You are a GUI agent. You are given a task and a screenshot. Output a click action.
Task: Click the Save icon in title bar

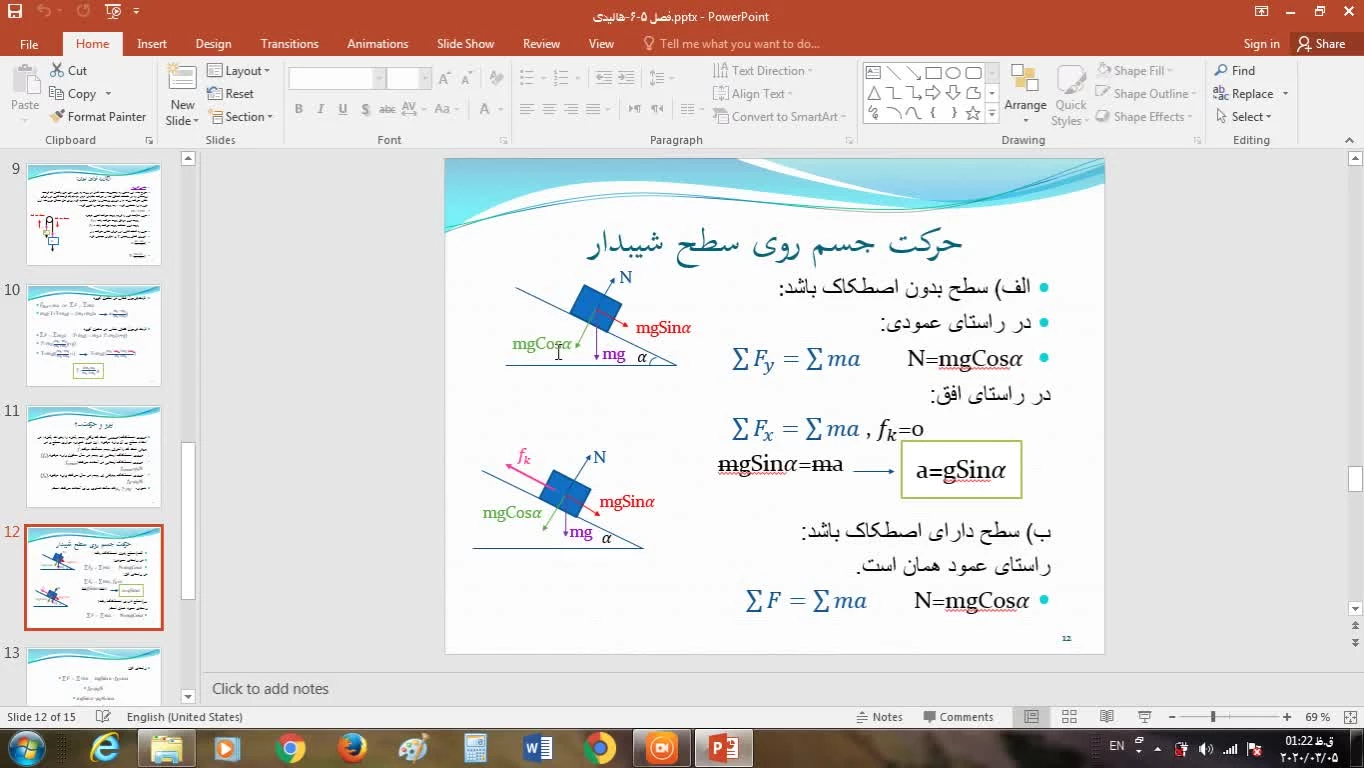coord(14,12)
